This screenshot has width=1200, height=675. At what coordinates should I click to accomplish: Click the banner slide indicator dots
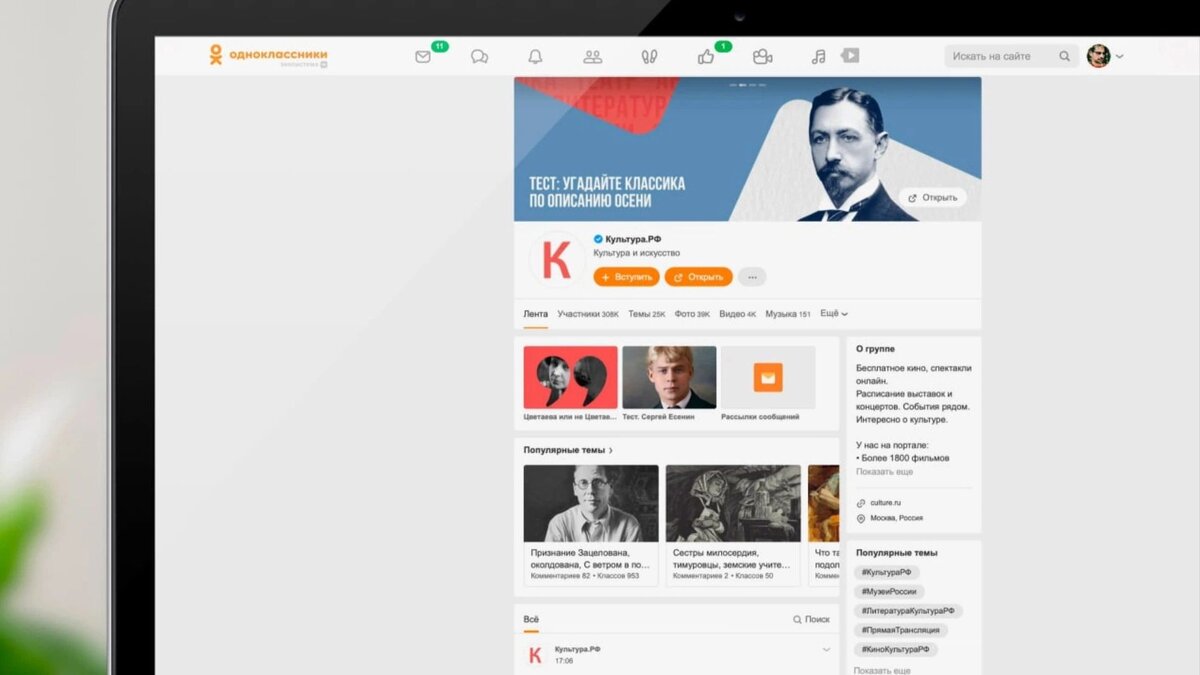pyautogui.click(x=747, y=86)
